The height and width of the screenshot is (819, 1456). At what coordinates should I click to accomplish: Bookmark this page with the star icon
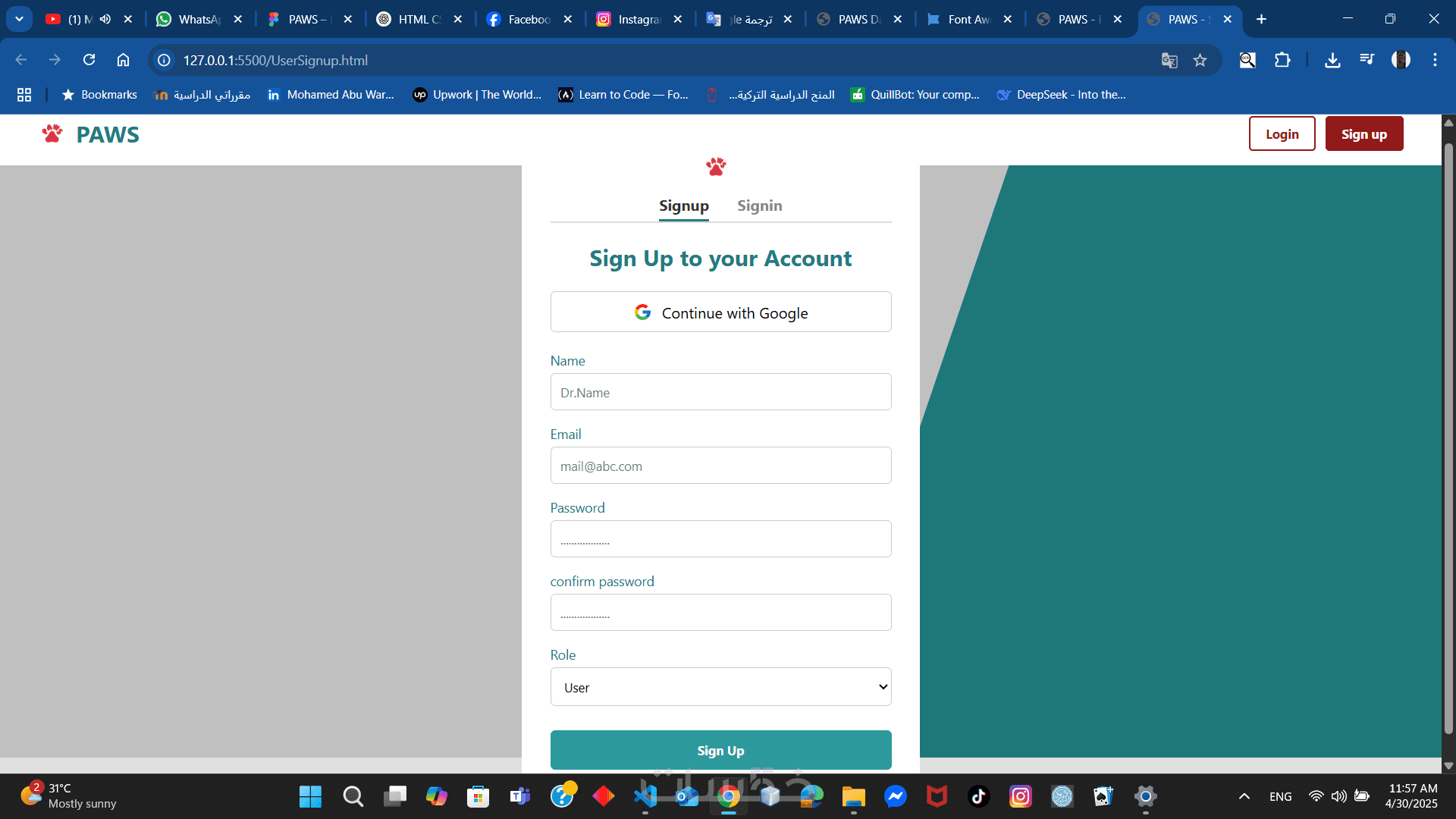[x=1200, y=61]
